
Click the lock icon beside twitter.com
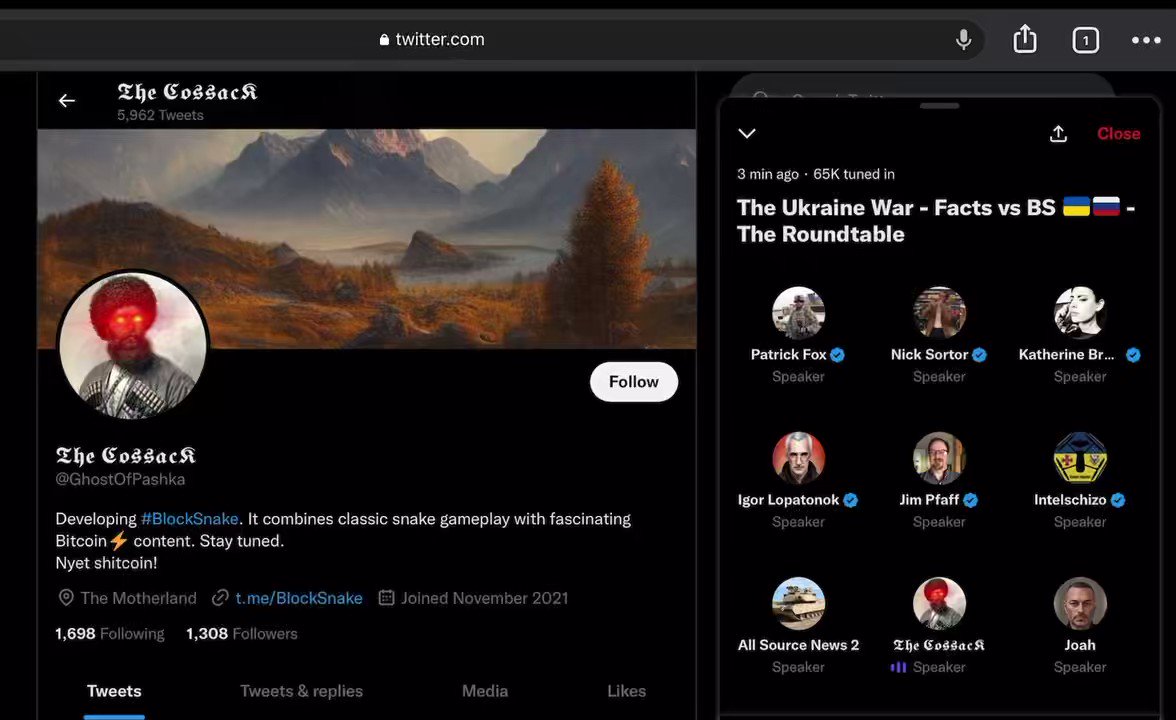[384, 40]
